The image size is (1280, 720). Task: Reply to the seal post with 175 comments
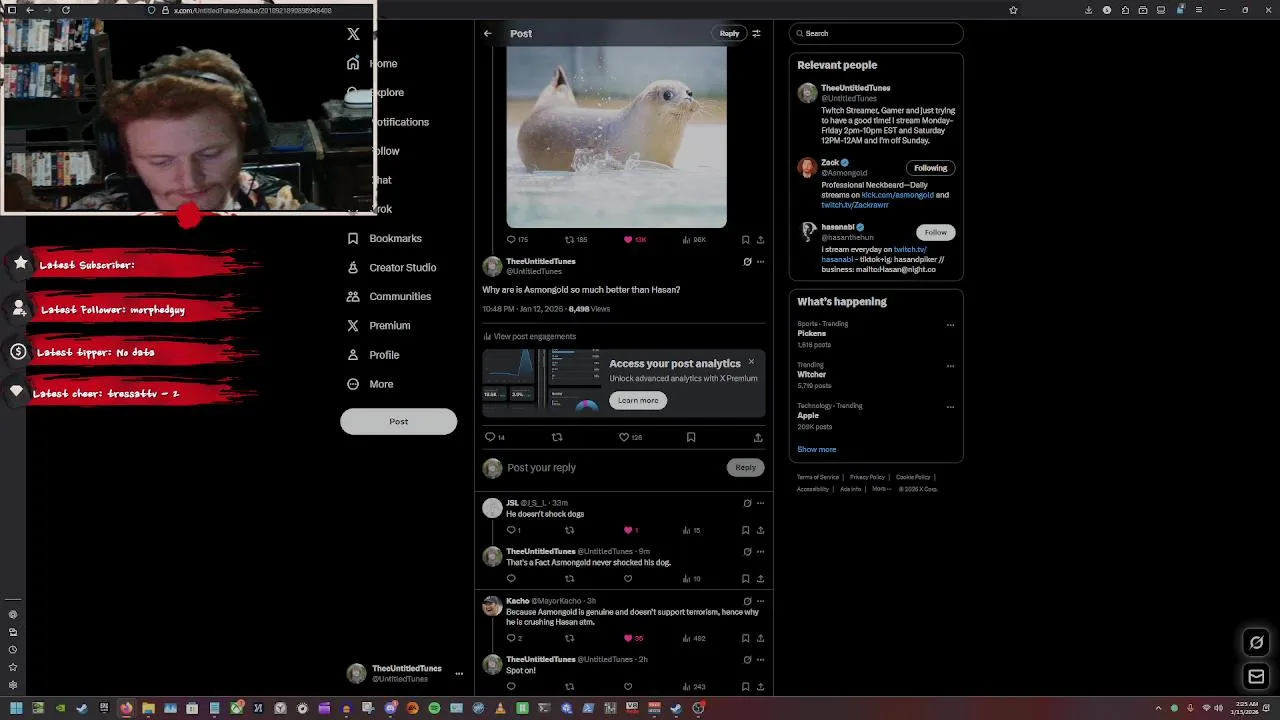[x=517, y=240]
